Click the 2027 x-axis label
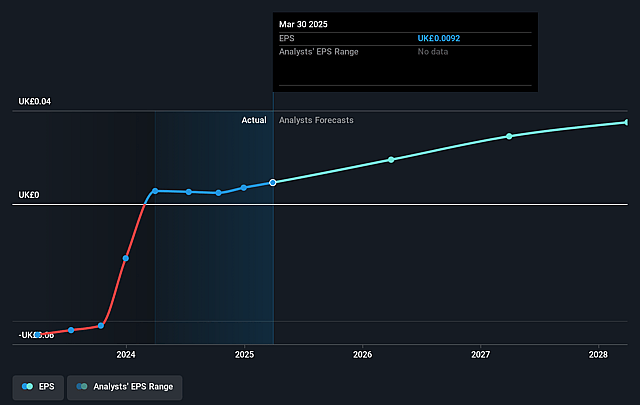Screen dimensions: 640x405 [x=480, y=354]
